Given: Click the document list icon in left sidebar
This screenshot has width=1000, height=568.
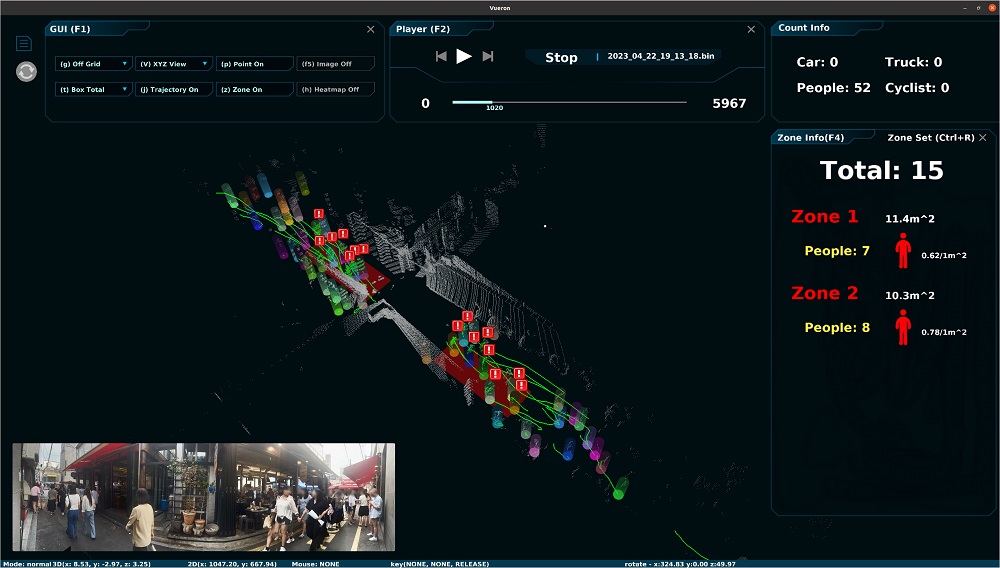Looking at the screenshot, I should pyautogui.click(x=24, y=43).
